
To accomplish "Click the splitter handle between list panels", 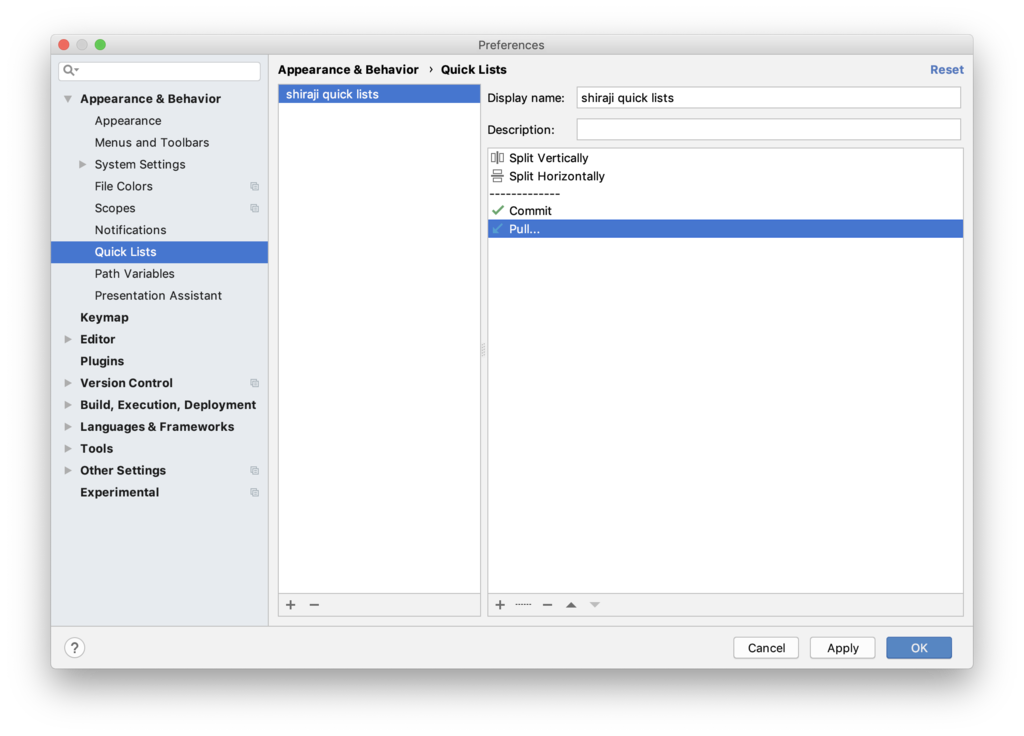I will tap(483, 349).
